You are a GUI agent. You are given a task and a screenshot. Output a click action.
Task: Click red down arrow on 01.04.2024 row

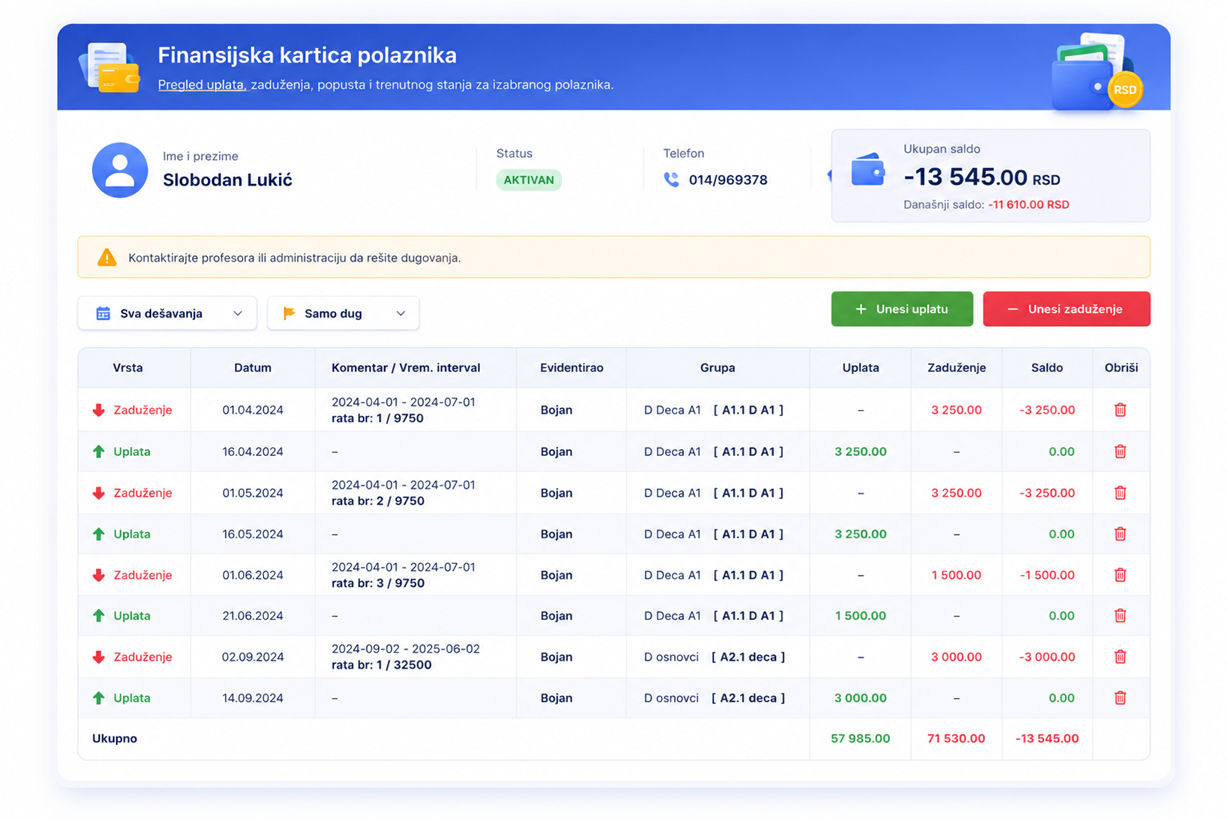[x=98, y=410]
